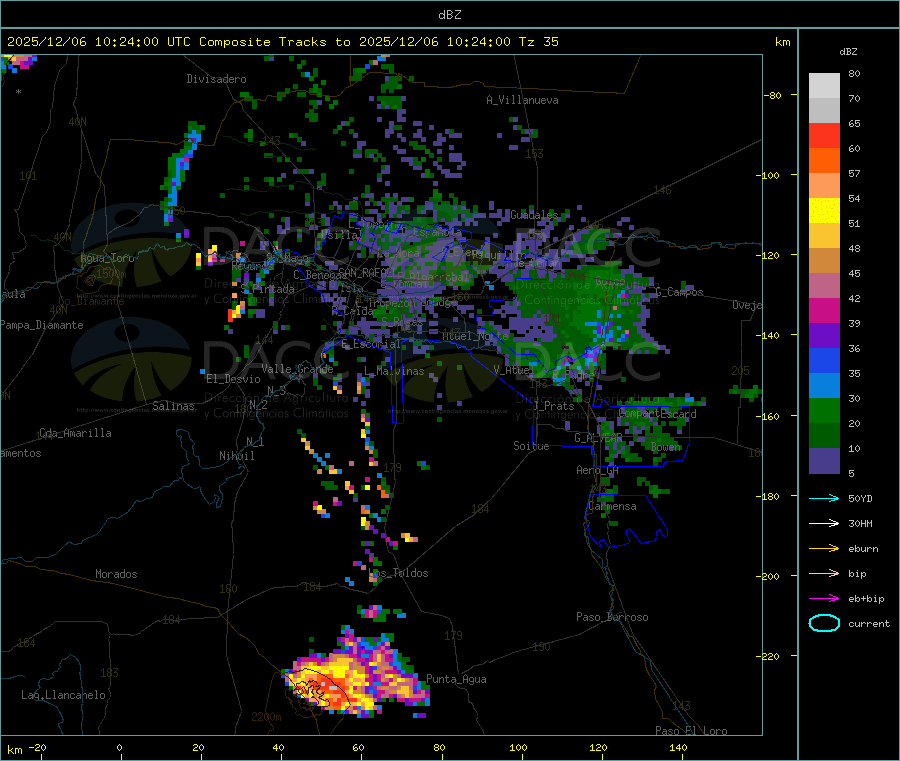900x761 pixels.
Task: Select the green 20 dBZ color swatch
Action: [x=824, y=410]
